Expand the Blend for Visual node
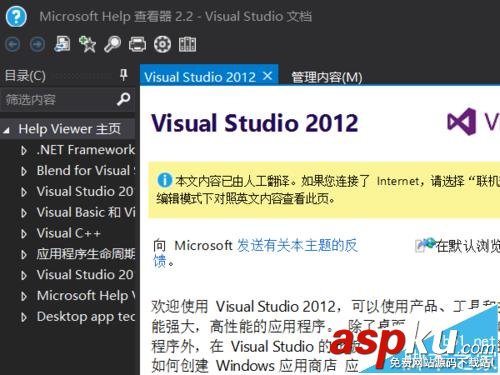The image size is (500, 375). [x=24, y=171]
